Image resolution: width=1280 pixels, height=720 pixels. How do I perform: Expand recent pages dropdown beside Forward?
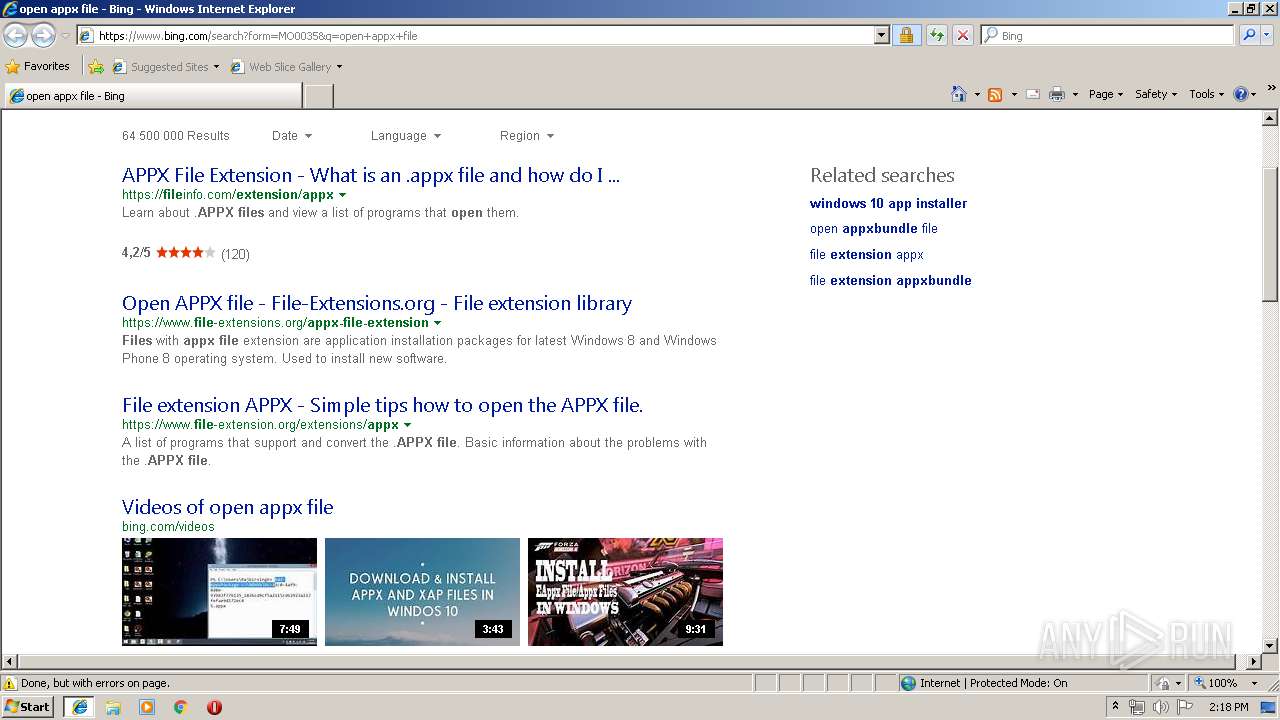pos(66,36)
